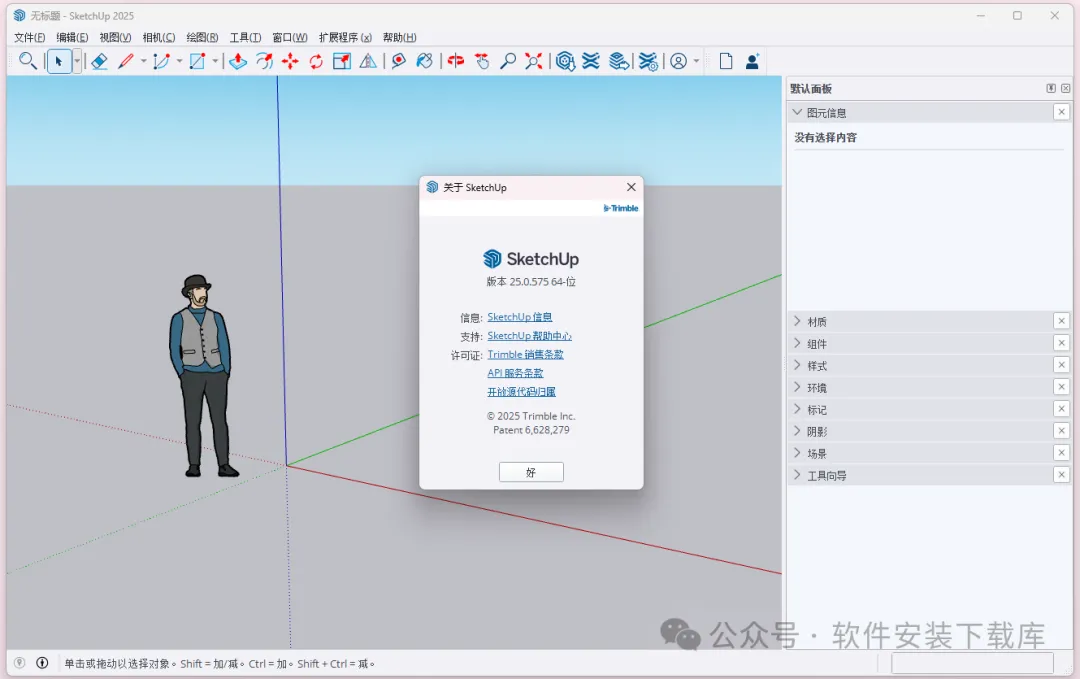Image resolution: width=1080 pixels, height=679 pixels.
Task: Select the Offset tool
Action: tap(264, 61)
